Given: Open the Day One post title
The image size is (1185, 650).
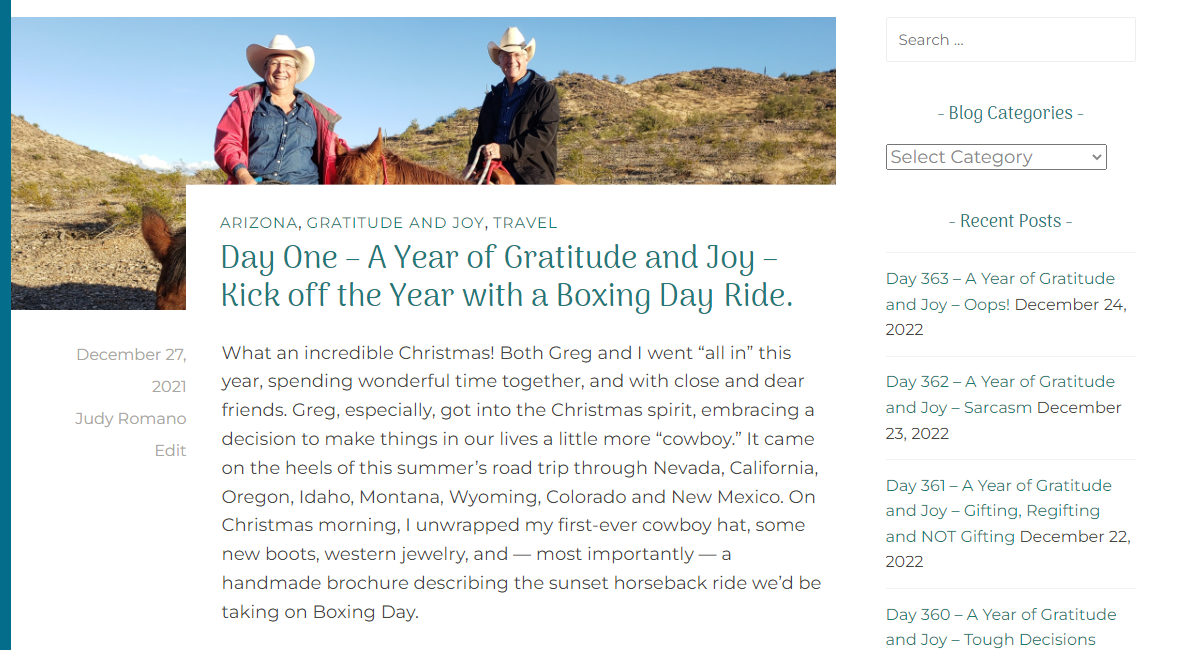Looking at the screenshot, I should [x=506, y=277].
